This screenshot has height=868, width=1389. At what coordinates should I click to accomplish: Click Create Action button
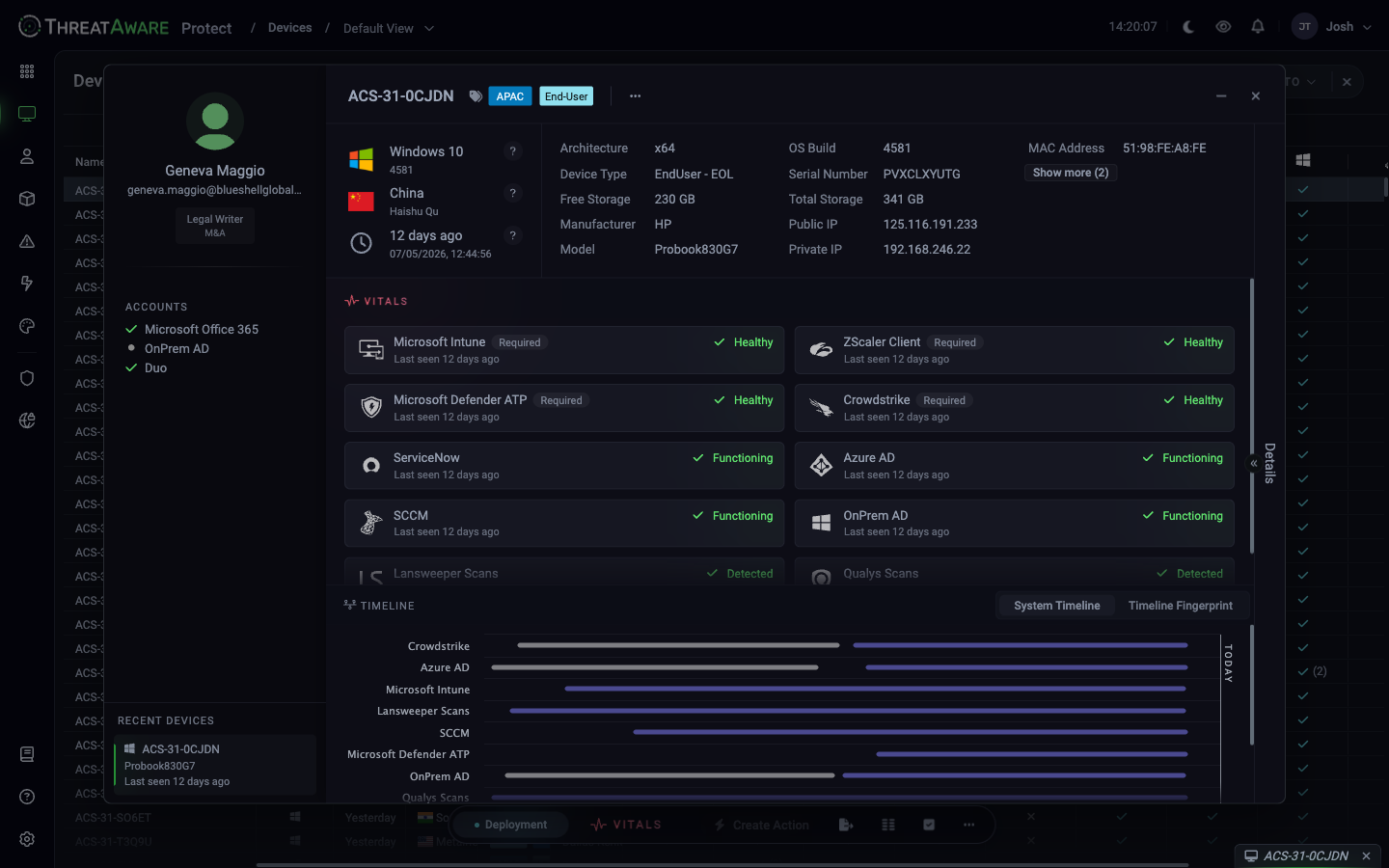(x=762, y=825)
